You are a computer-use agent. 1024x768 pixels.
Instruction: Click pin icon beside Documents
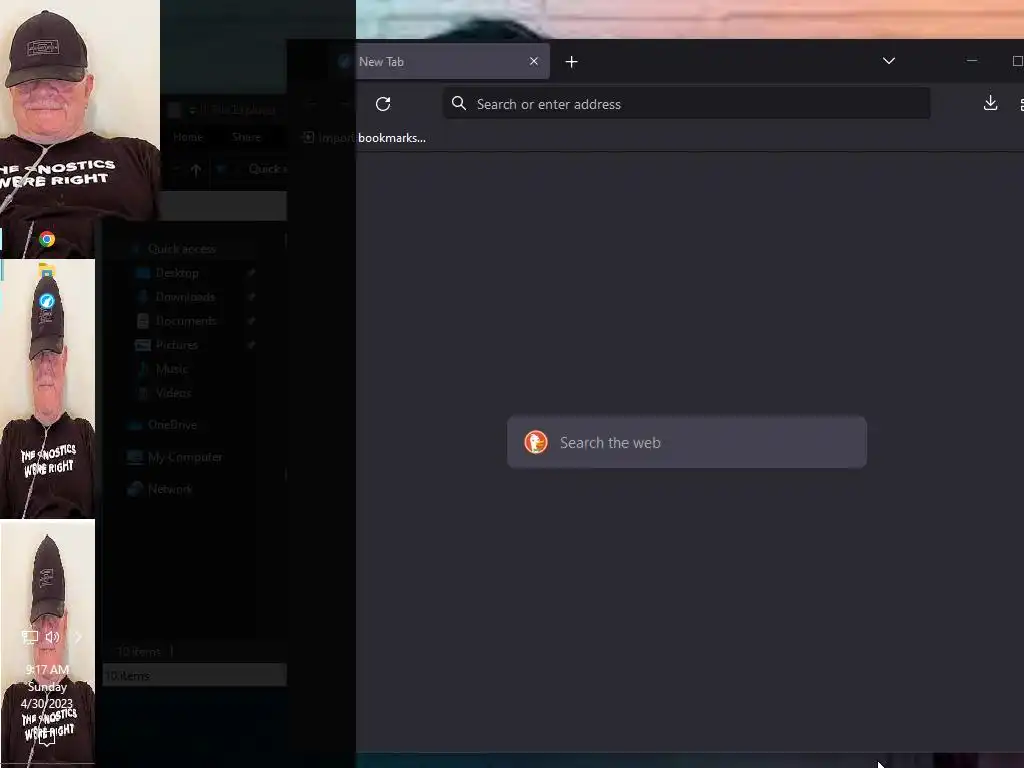click(251, 321)
